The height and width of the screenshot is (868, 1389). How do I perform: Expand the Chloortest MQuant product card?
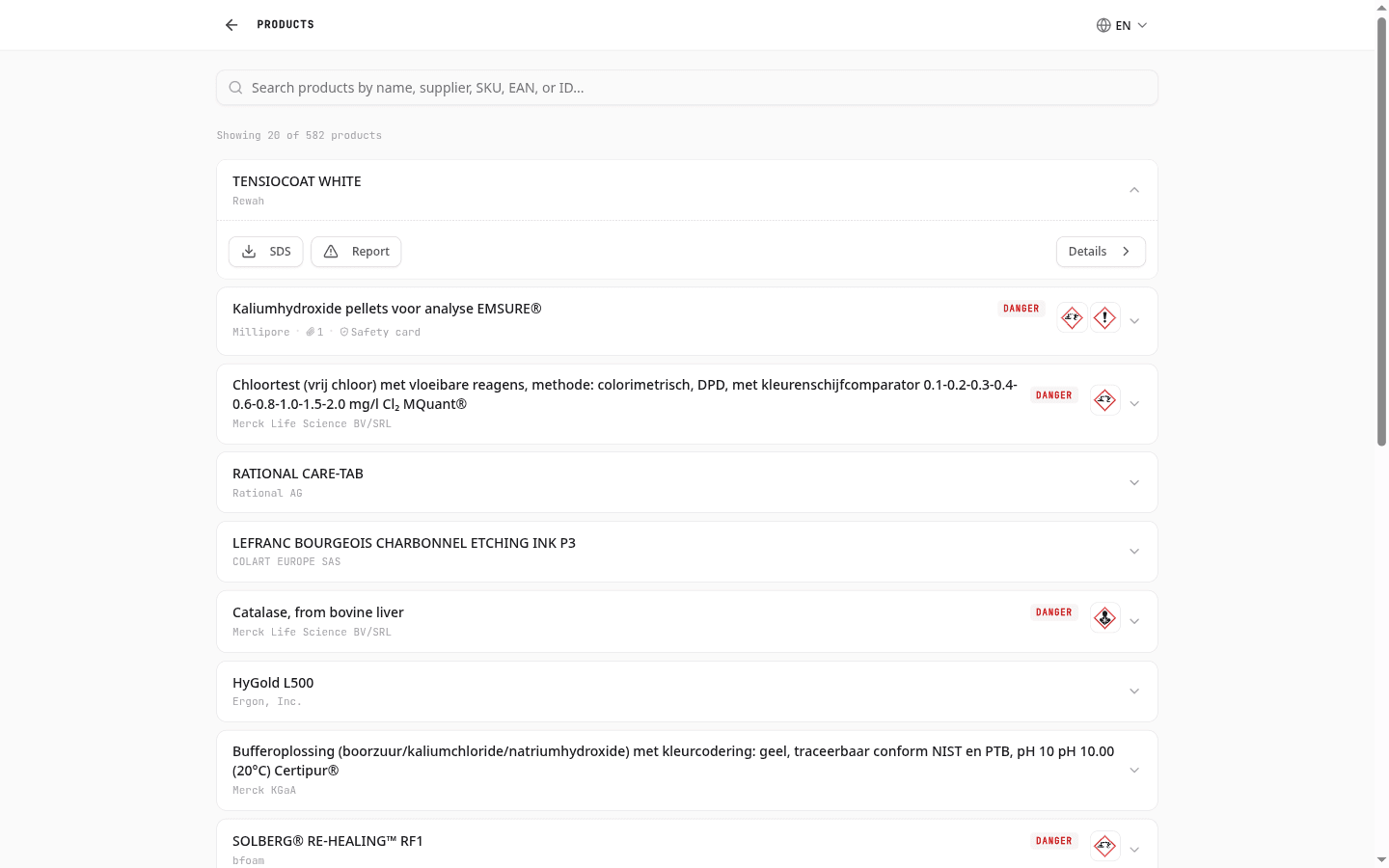coord(1134,404)
